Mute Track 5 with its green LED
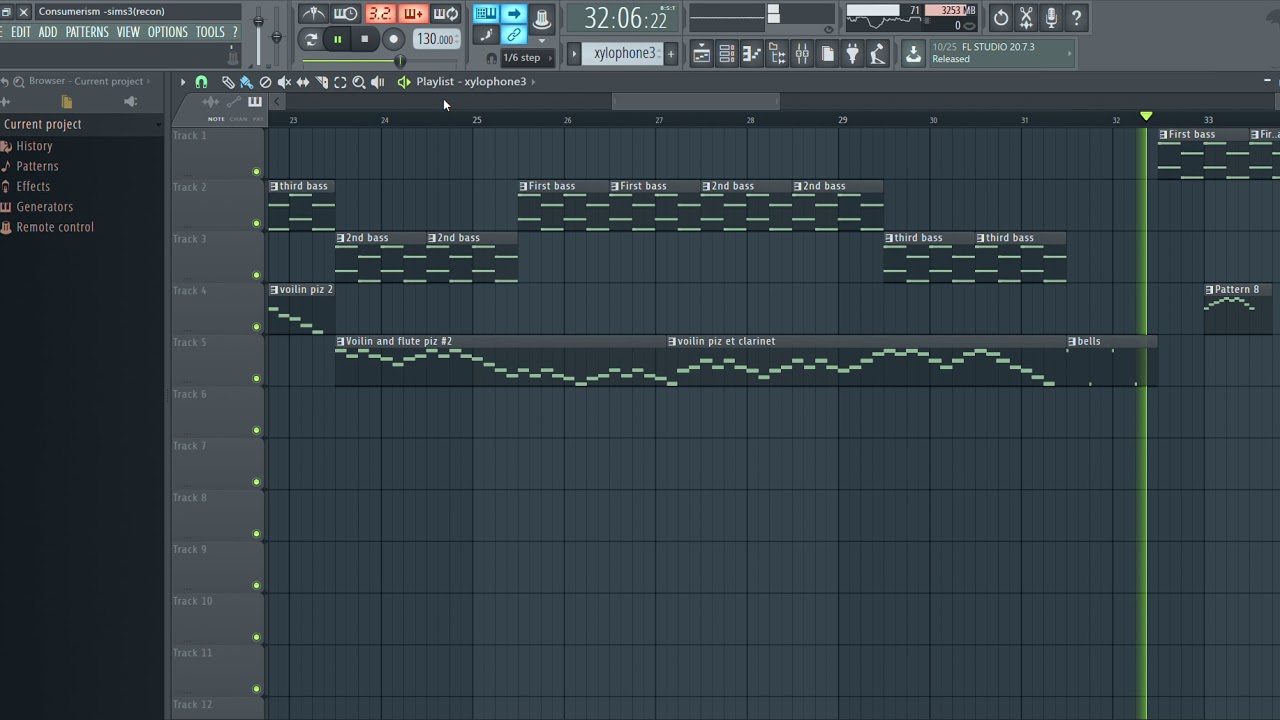The width and height of the screenshot is (1280, 720). (x=256, y=378)
